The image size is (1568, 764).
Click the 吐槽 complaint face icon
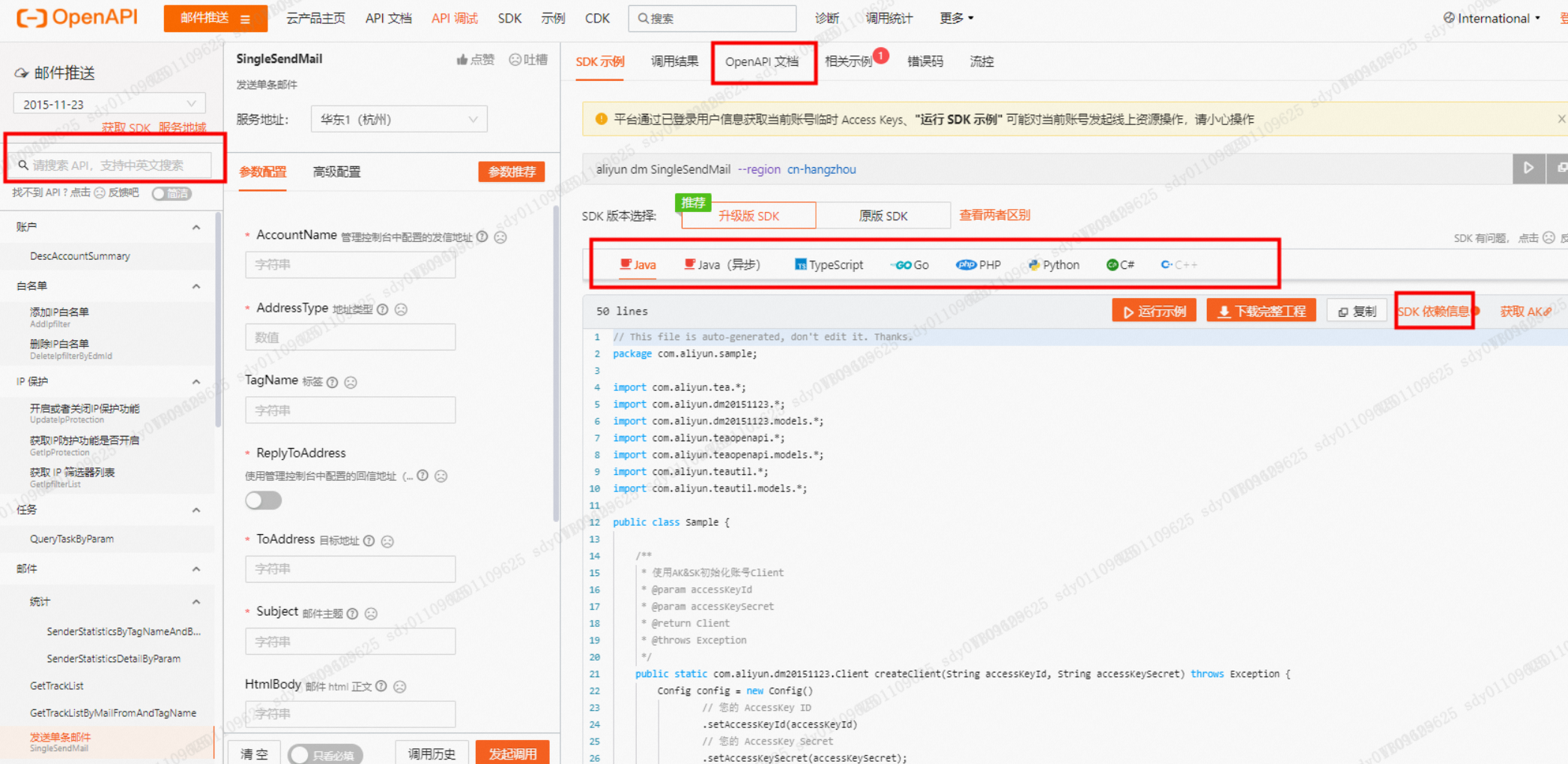click(515, 60)
